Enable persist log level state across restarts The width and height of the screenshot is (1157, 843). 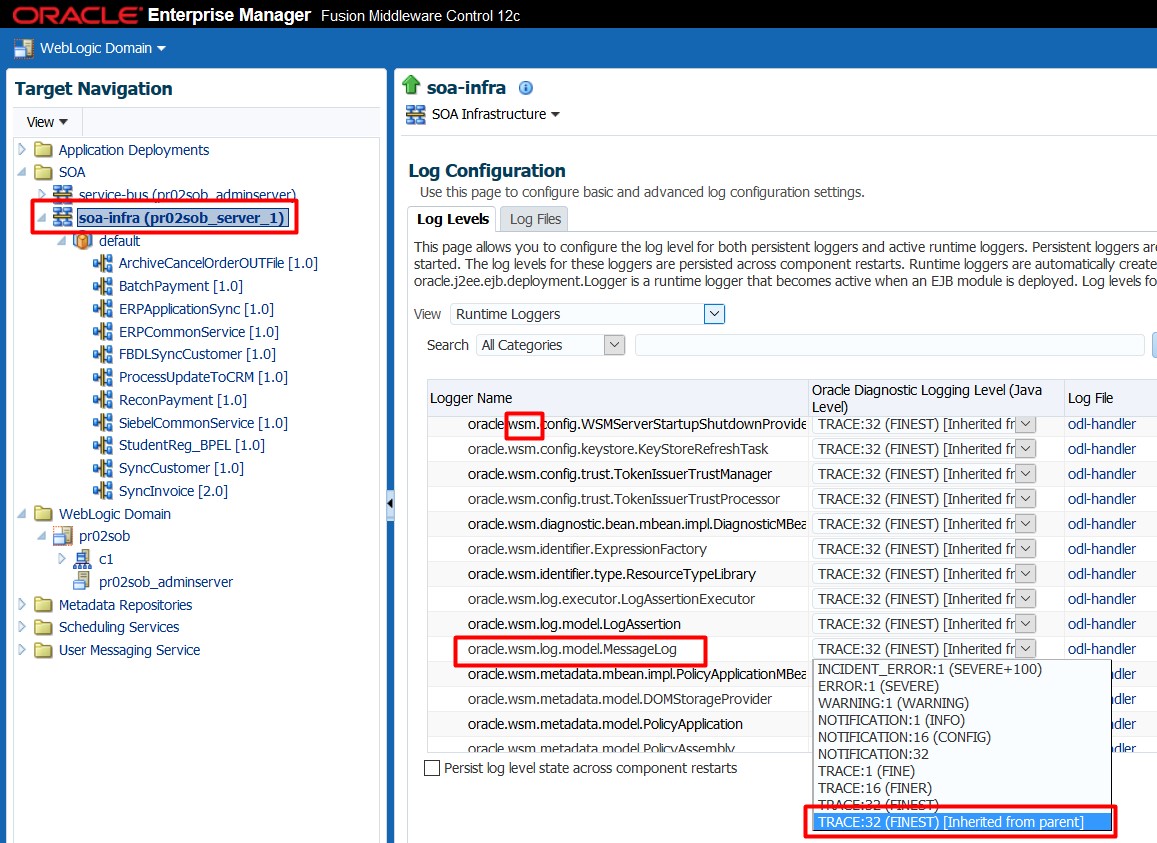click(x=432, y=768)
